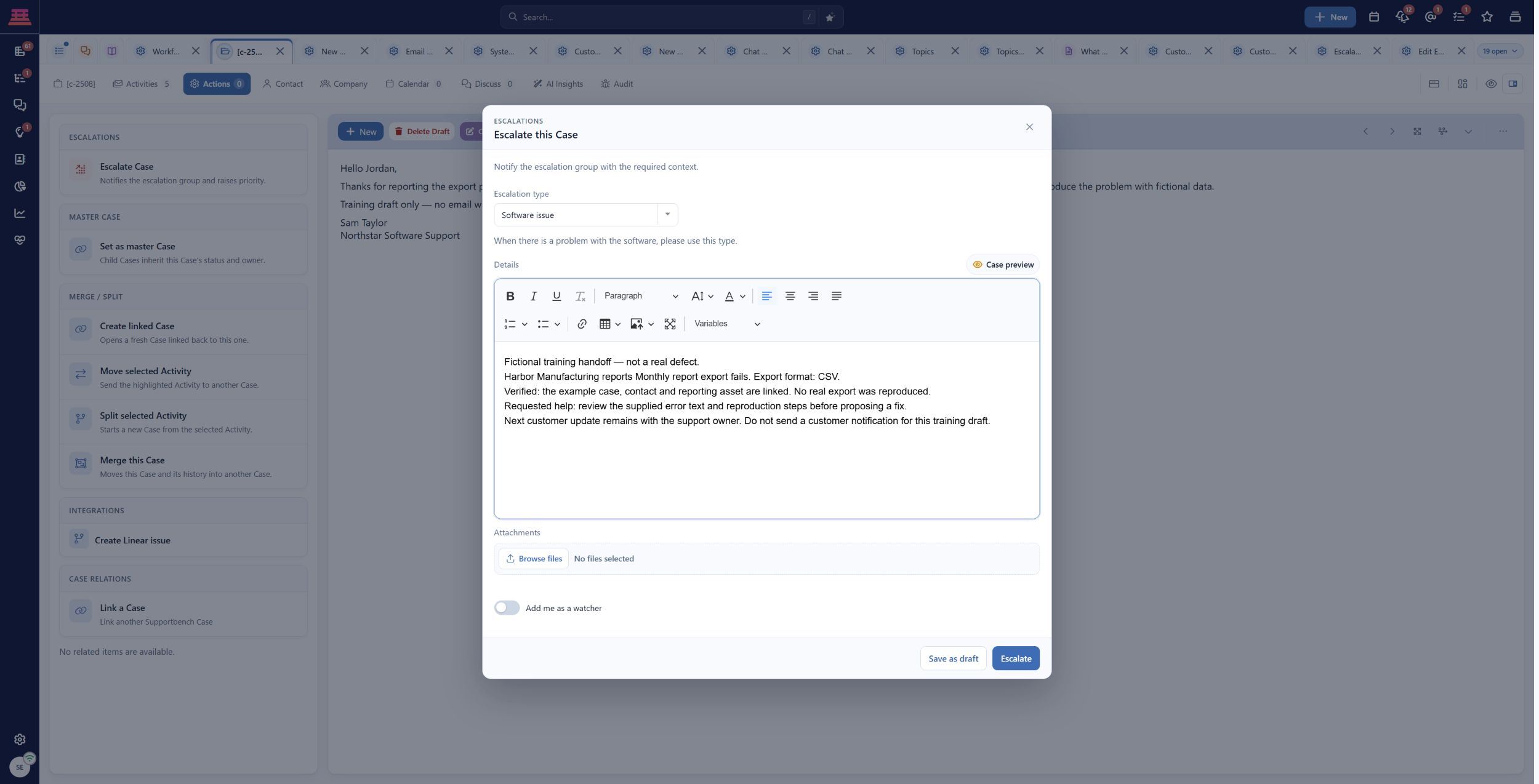Select Merge this Case action
The image size is (1539, 784).
[x=183, y=466]
